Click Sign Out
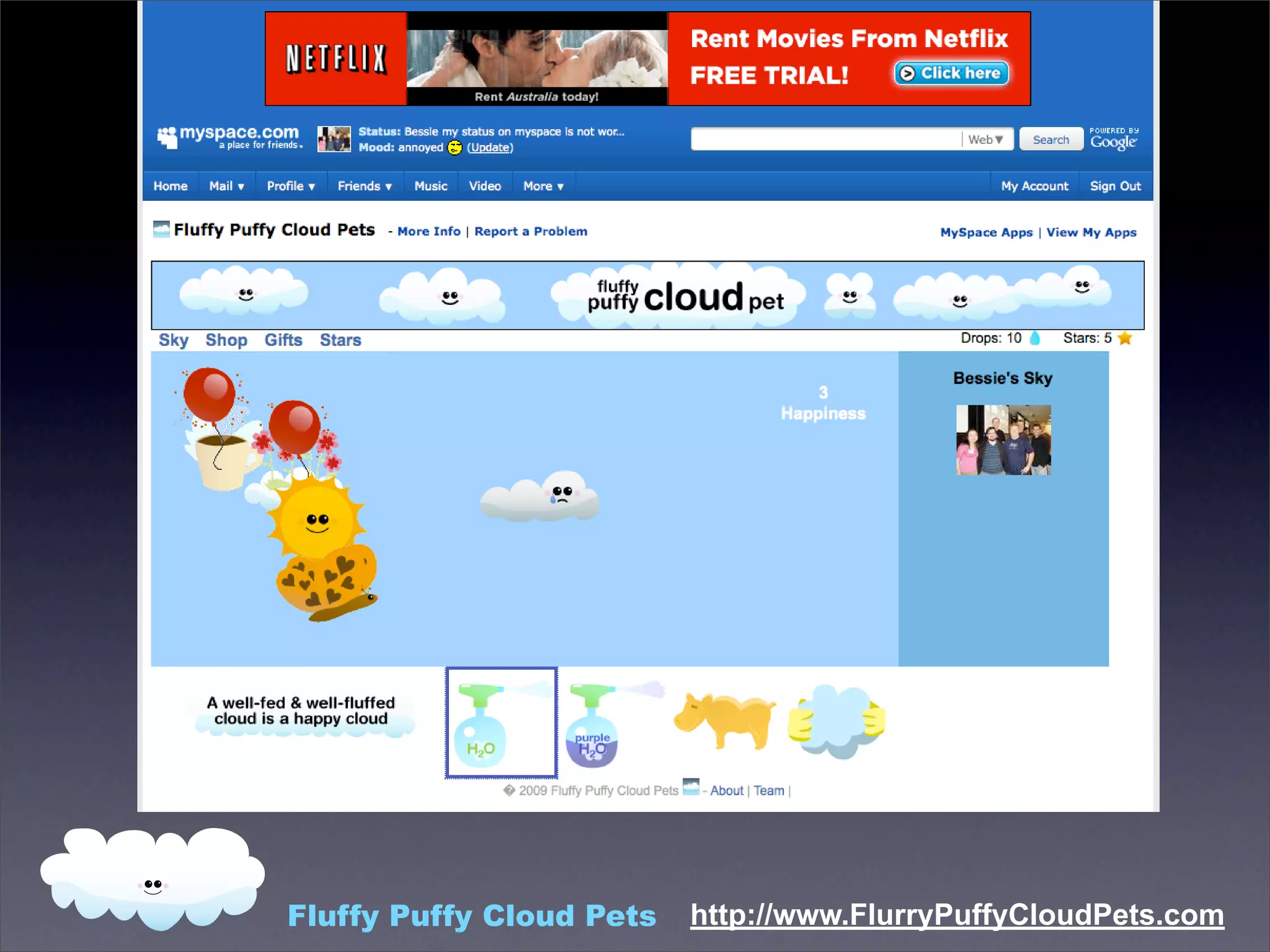This screenshot has height=952, width=1270. 1115,186
